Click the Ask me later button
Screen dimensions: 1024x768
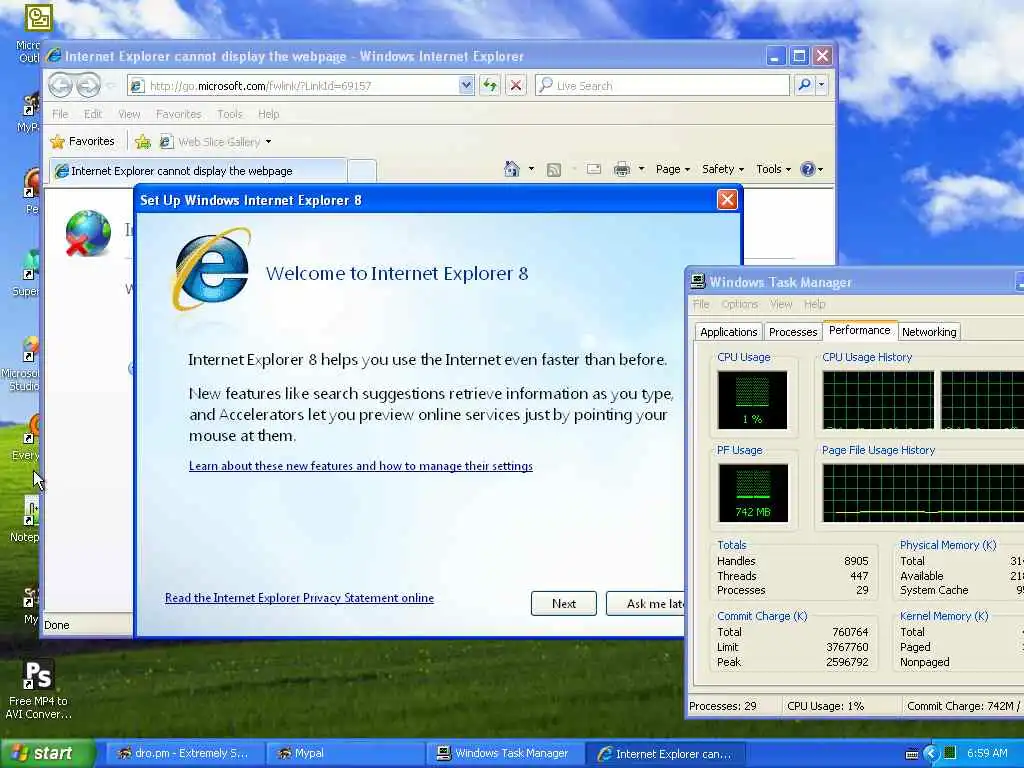click(x=645, y=603)
